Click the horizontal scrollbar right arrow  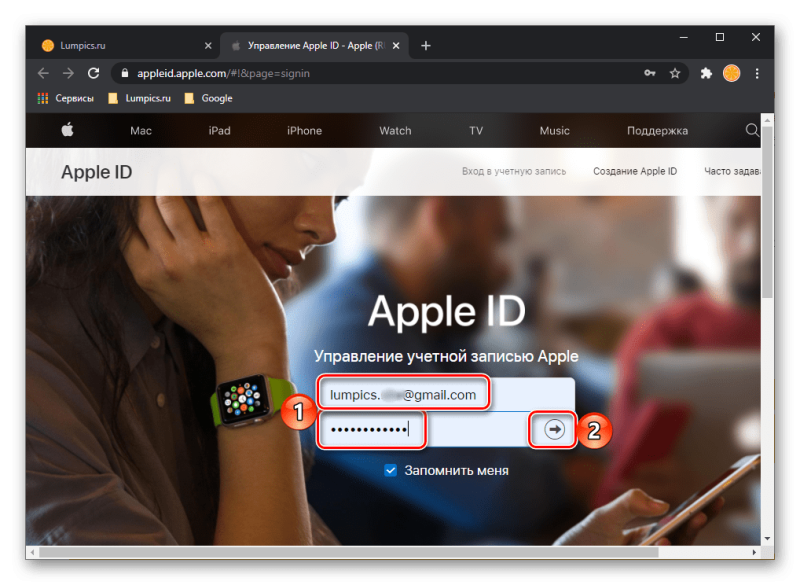754,552
